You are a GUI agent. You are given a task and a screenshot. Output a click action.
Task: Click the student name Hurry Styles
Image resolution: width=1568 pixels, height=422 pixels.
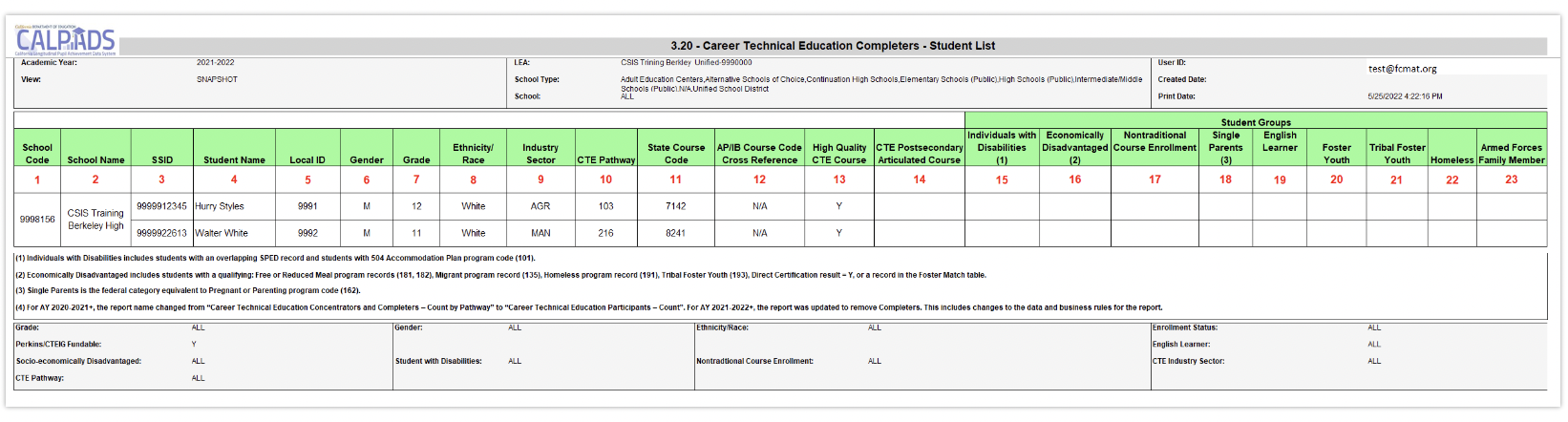click(220, 206)
